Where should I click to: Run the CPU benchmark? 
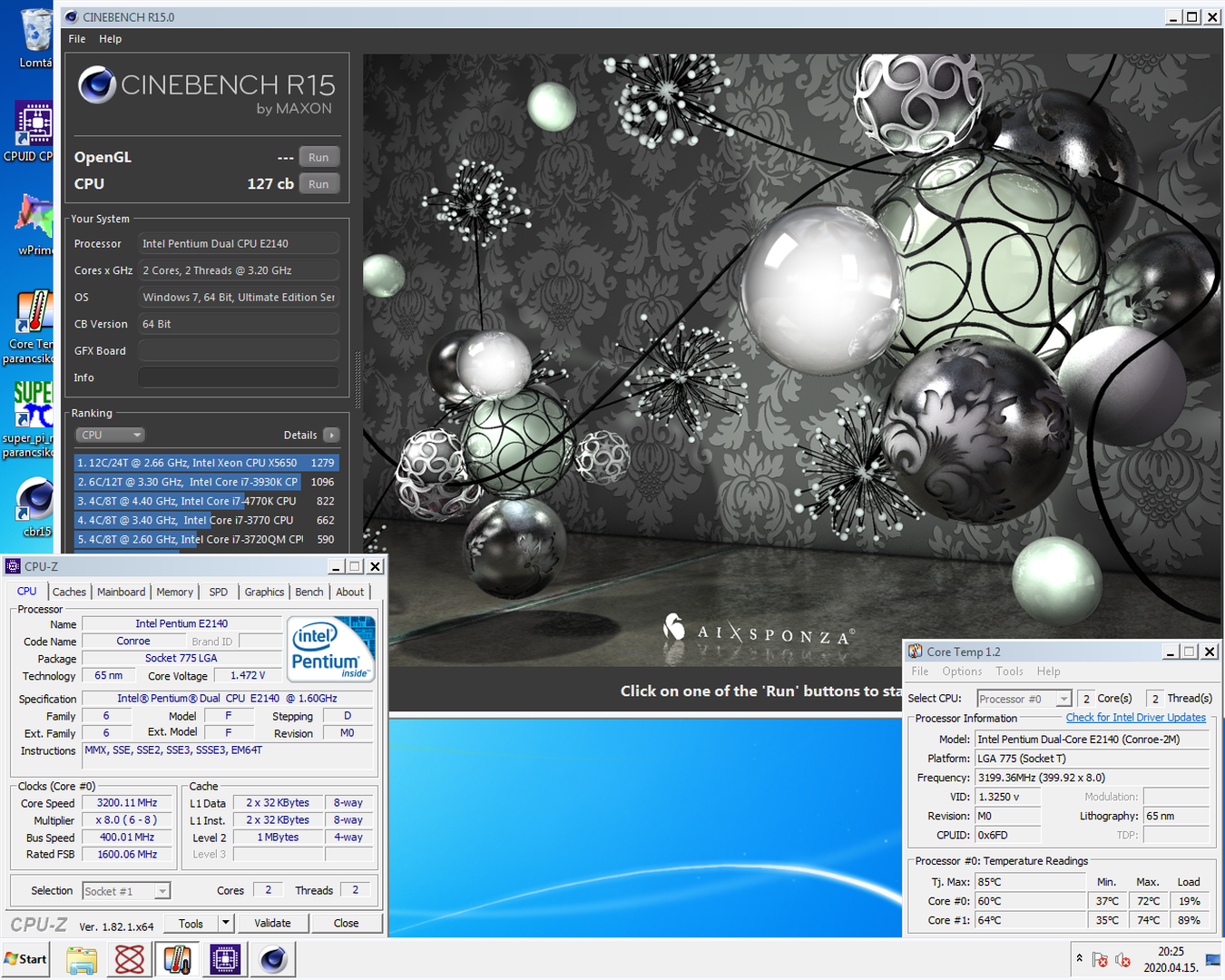318,183
